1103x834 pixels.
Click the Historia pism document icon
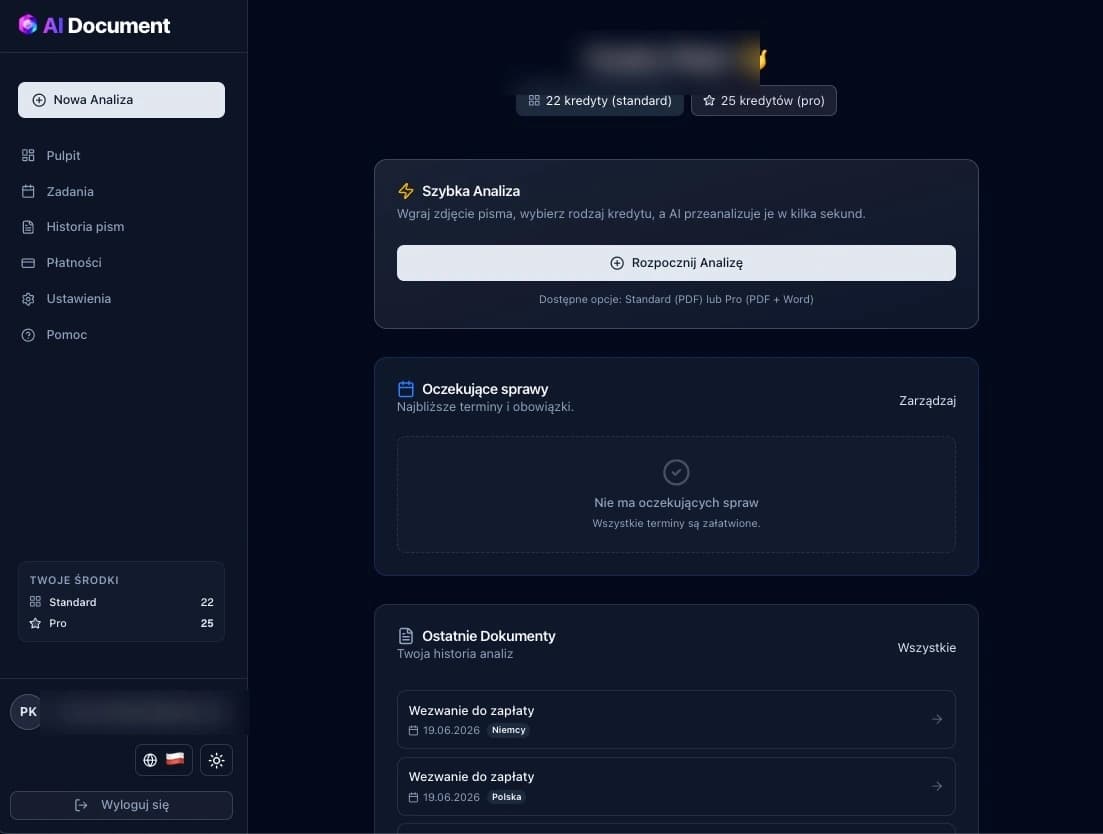[x=28, y=226]
